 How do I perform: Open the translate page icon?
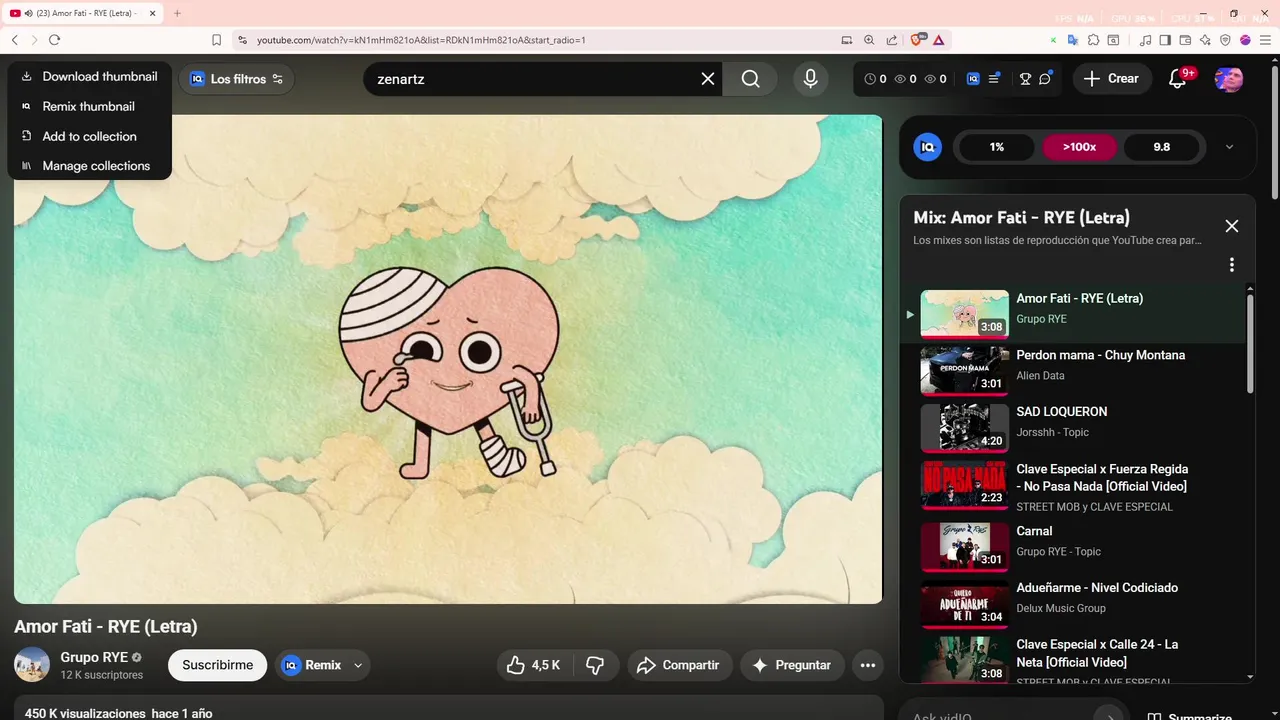(1073, 40)
